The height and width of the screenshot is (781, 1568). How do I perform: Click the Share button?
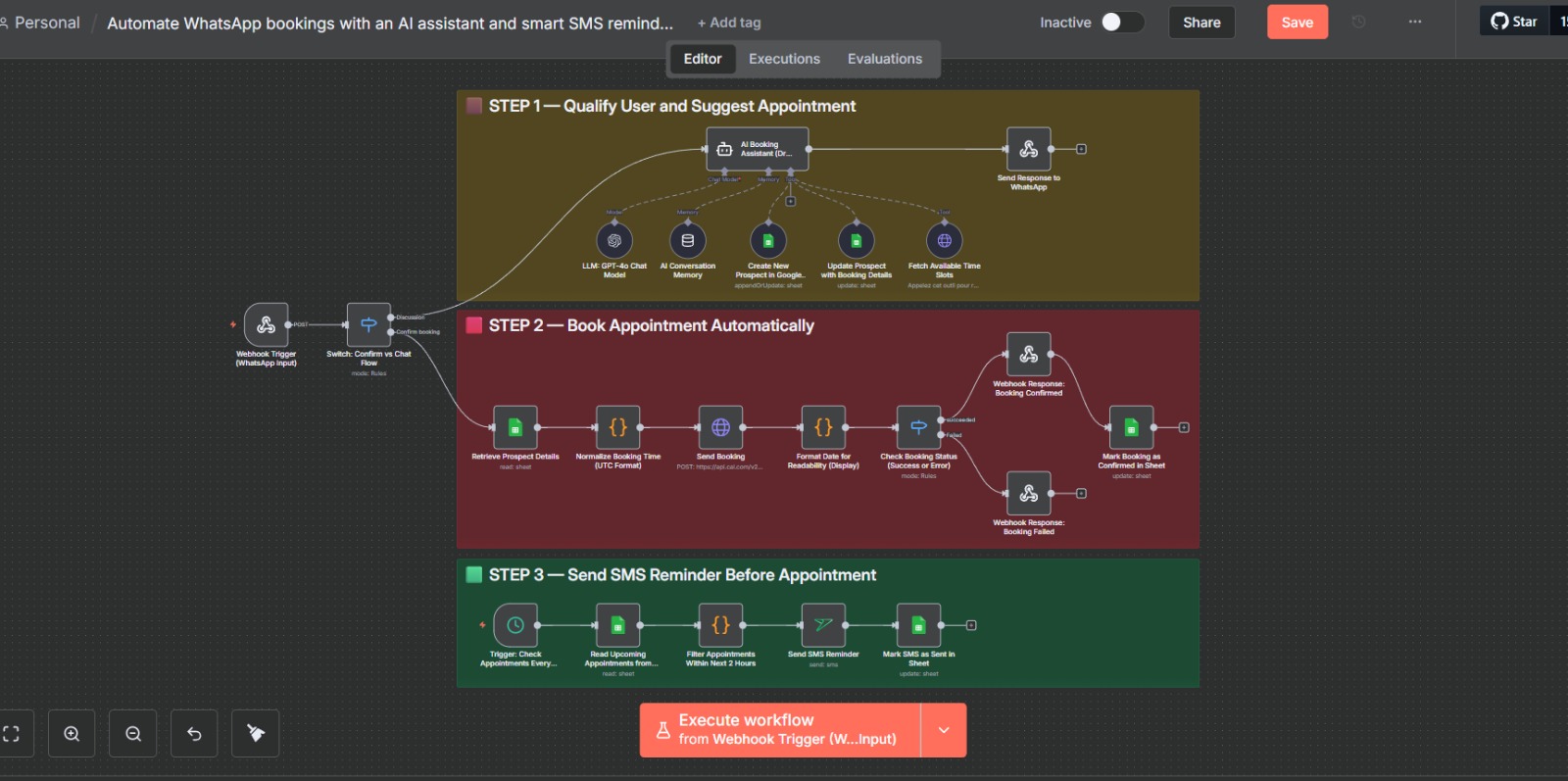tap(1201, 23)
